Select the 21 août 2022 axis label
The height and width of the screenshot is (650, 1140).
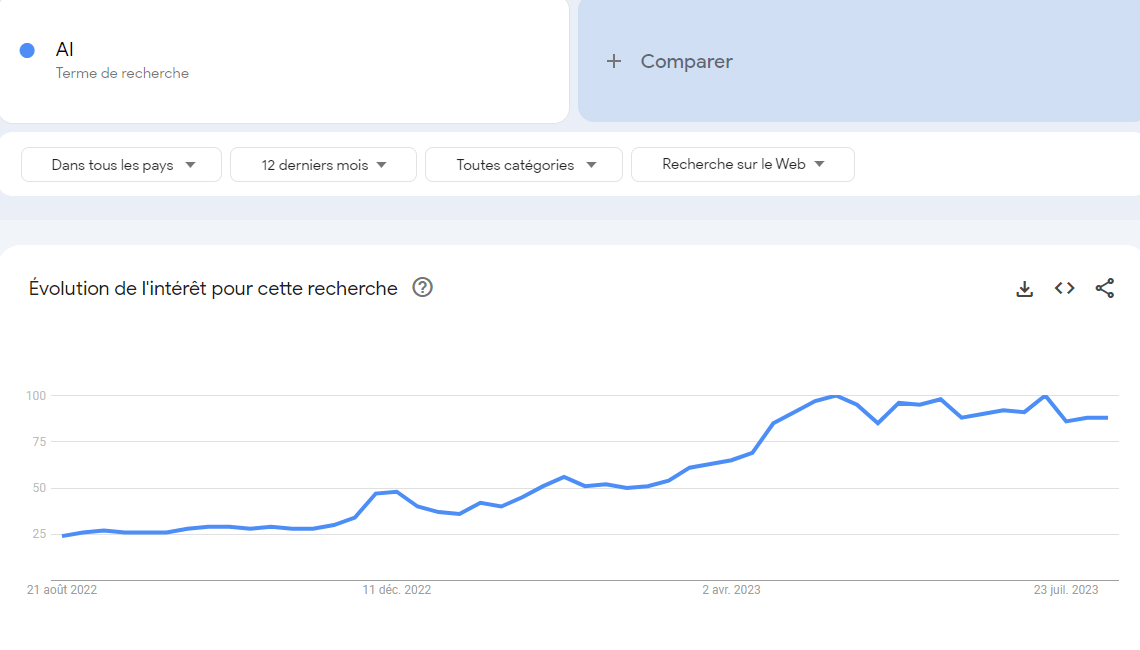tap(62, 590)
